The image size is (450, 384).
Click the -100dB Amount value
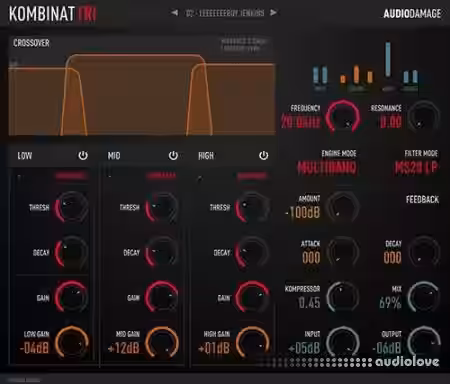303,212
